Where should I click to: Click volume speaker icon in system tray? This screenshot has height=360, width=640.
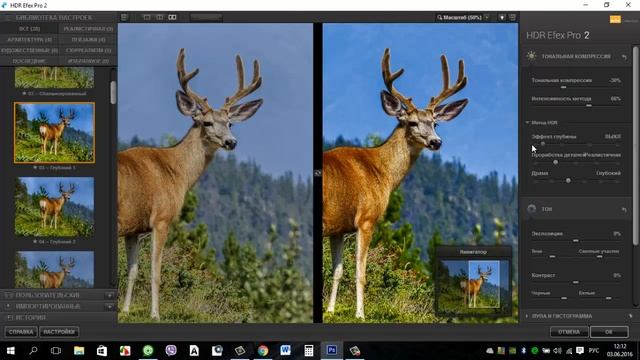click(558, 351)
